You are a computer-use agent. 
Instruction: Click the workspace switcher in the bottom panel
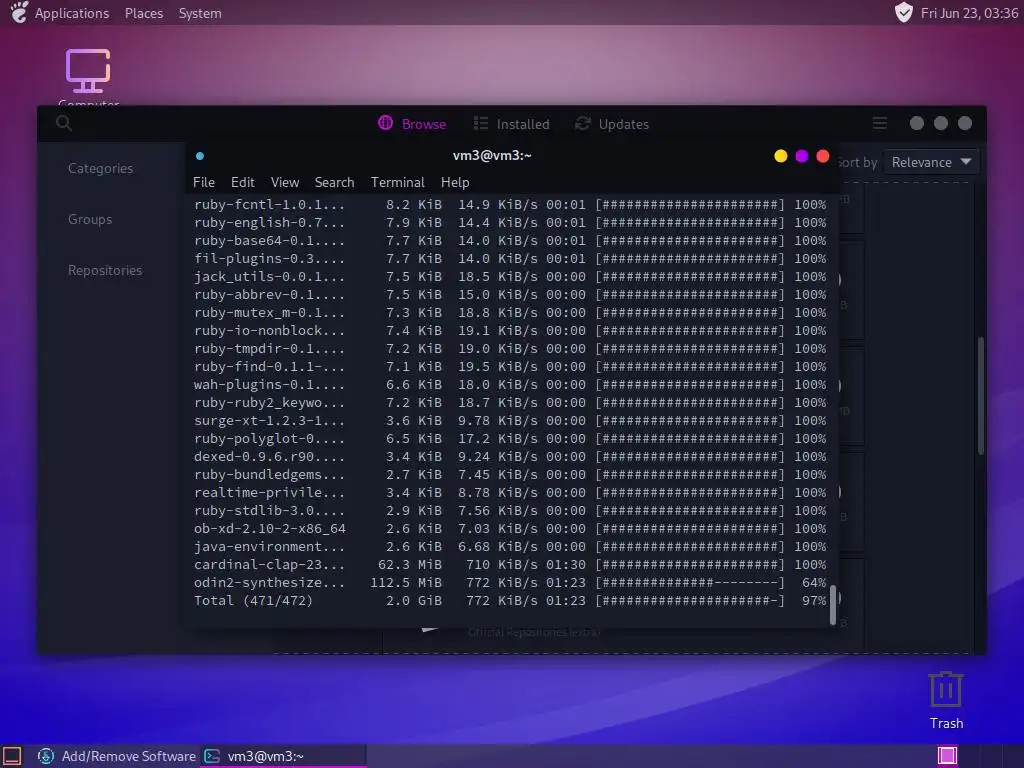point(947,756)
